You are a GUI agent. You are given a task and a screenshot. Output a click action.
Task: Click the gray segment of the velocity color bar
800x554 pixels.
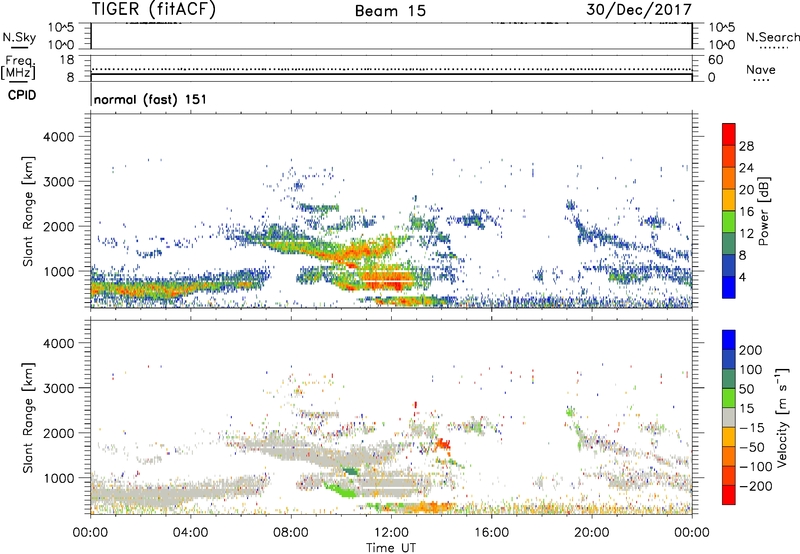click(729, 417)
